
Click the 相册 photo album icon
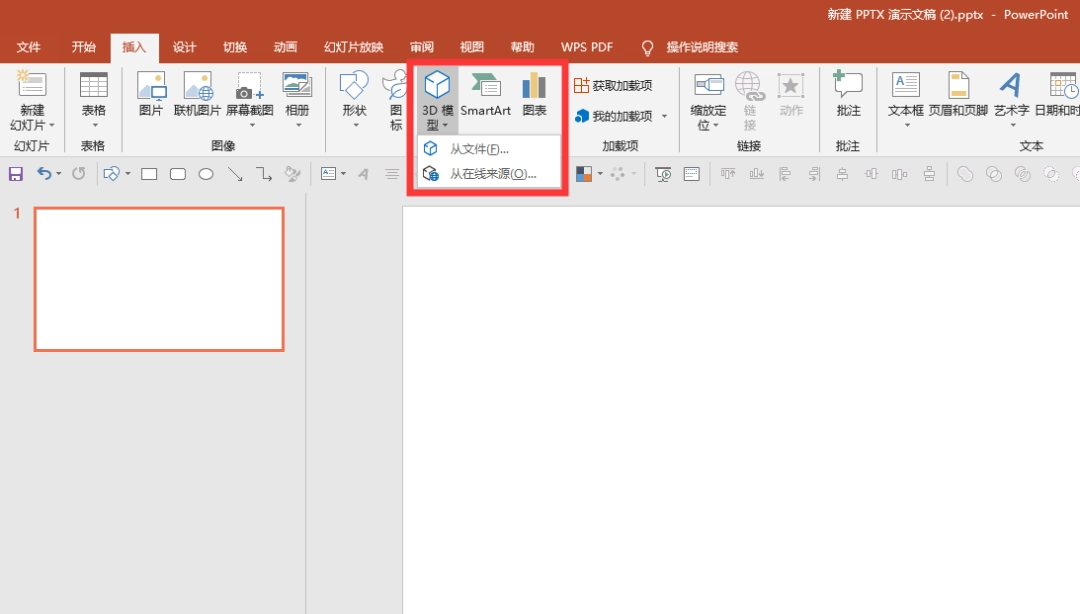297,97
